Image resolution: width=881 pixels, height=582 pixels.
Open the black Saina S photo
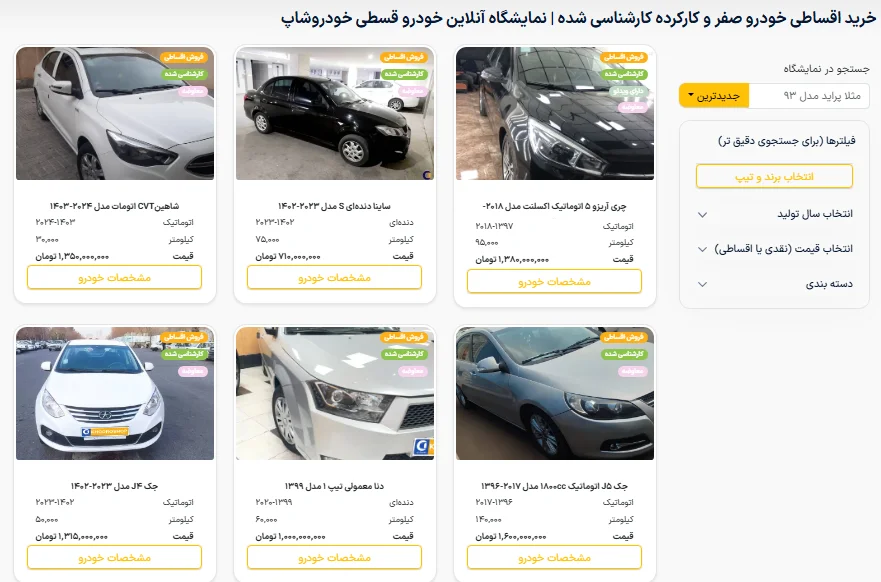coord(335,113)
